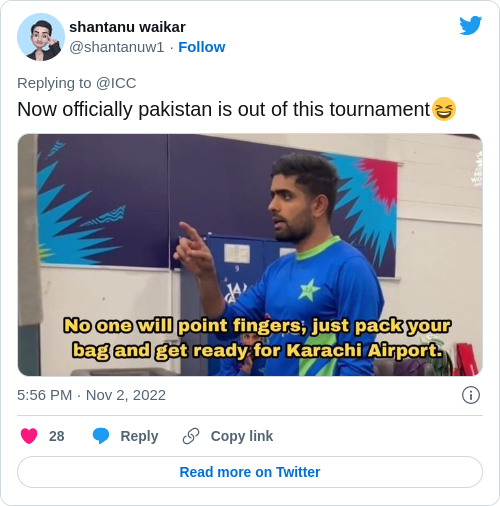This screenshot has height=506, width=500.
Task: Open Read more on Twitter button
Action: point(250,472)
